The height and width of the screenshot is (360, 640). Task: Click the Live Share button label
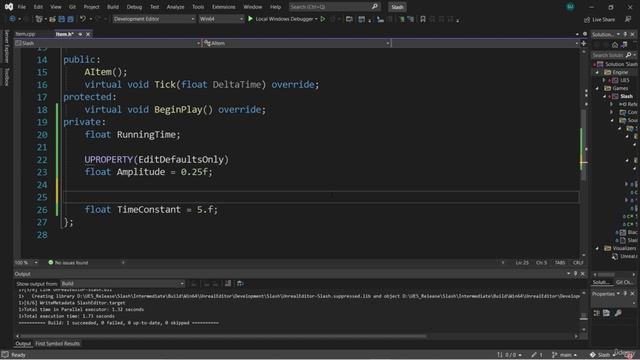tap(604, 20)
